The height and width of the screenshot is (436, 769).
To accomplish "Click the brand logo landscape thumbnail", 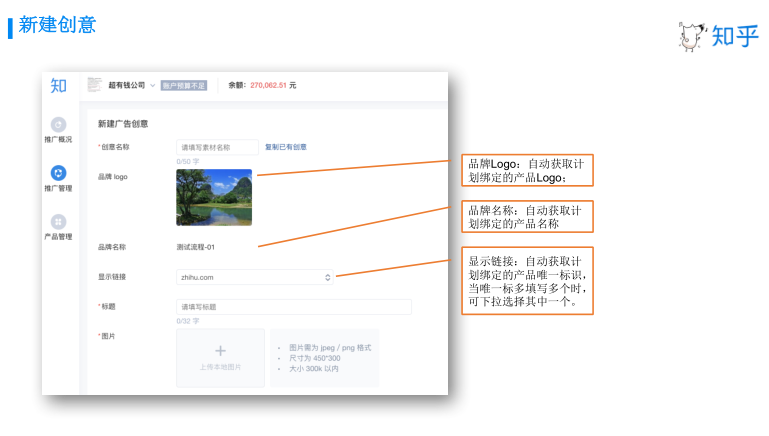I will [x=214, y=197].
